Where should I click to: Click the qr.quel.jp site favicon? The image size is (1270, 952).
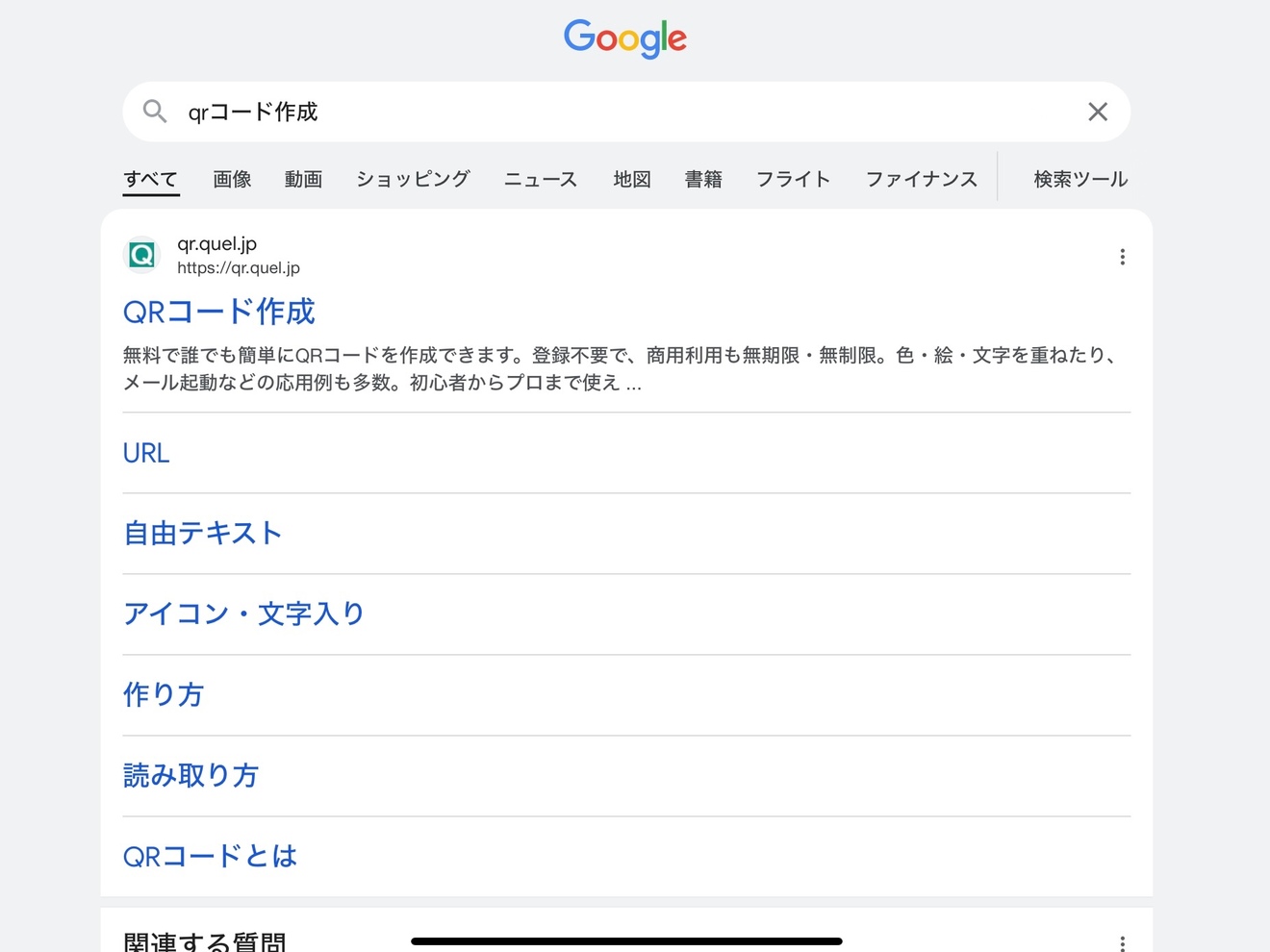(x=142, y=255)
